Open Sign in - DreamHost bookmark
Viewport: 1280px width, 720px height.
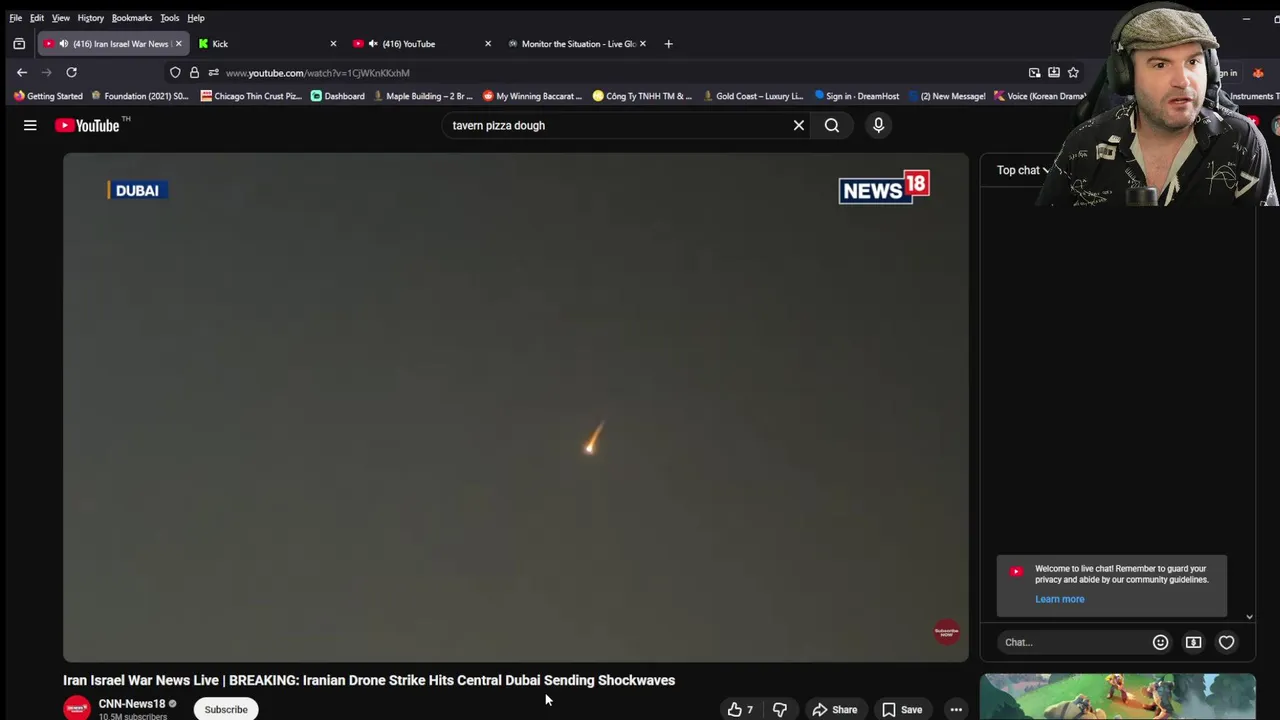point(857,96)
